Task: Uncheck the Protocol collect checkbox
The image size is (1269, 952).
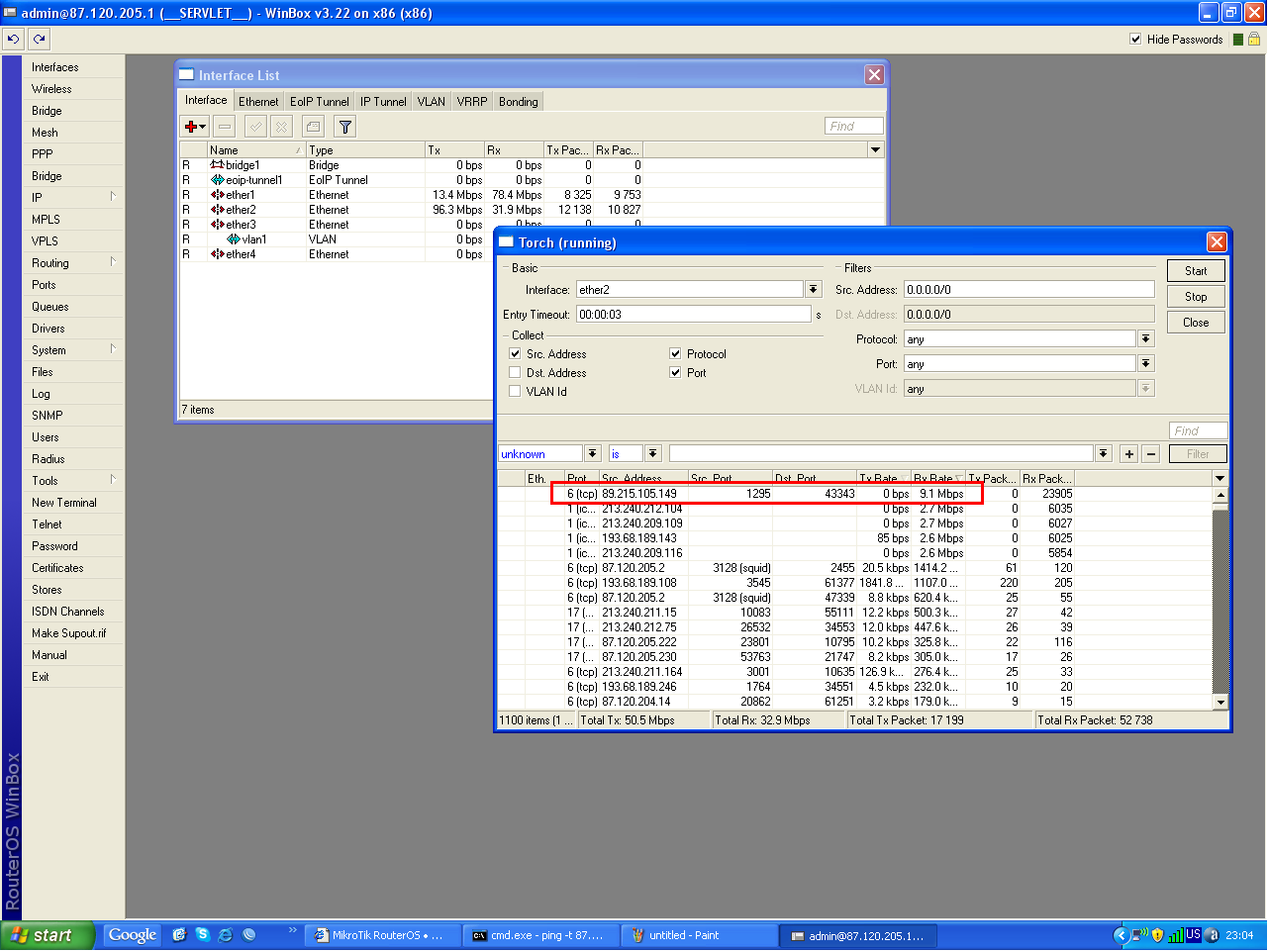Action: pyautogui.click(x=675, y=354)
